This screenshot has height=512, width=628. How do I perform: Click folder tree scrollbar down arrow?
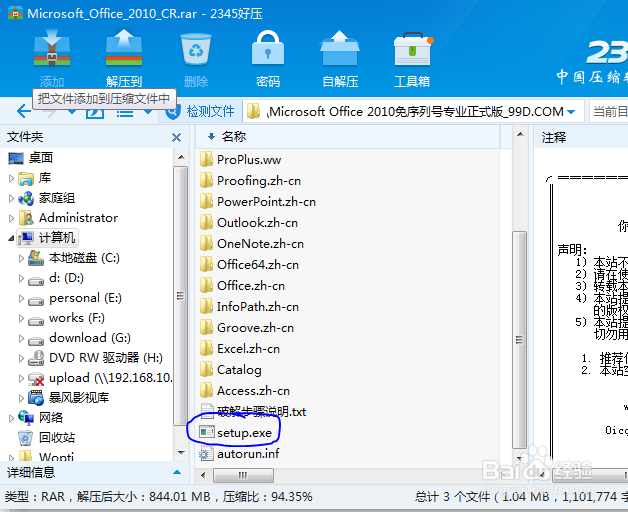tap(181, 453)
